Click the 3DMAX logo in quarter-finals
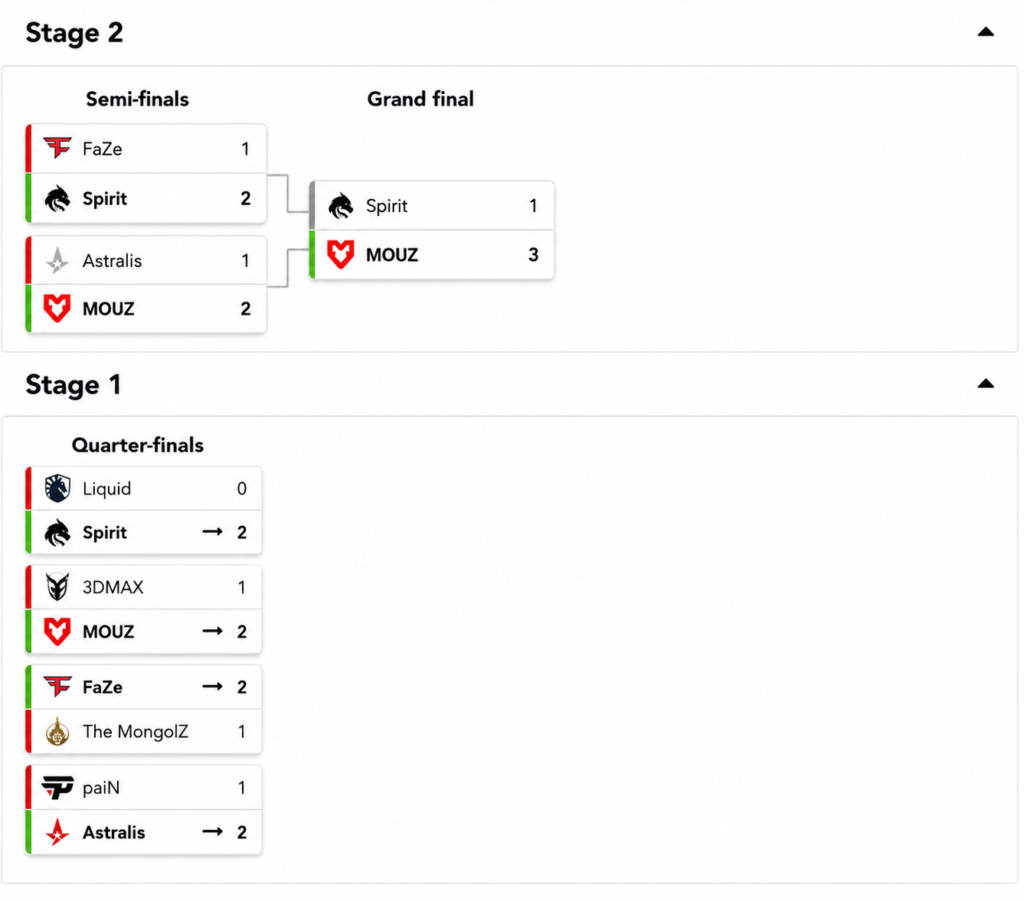This screenshot has width=1024, height=901. pyautogui.click(x=57, y=587)
